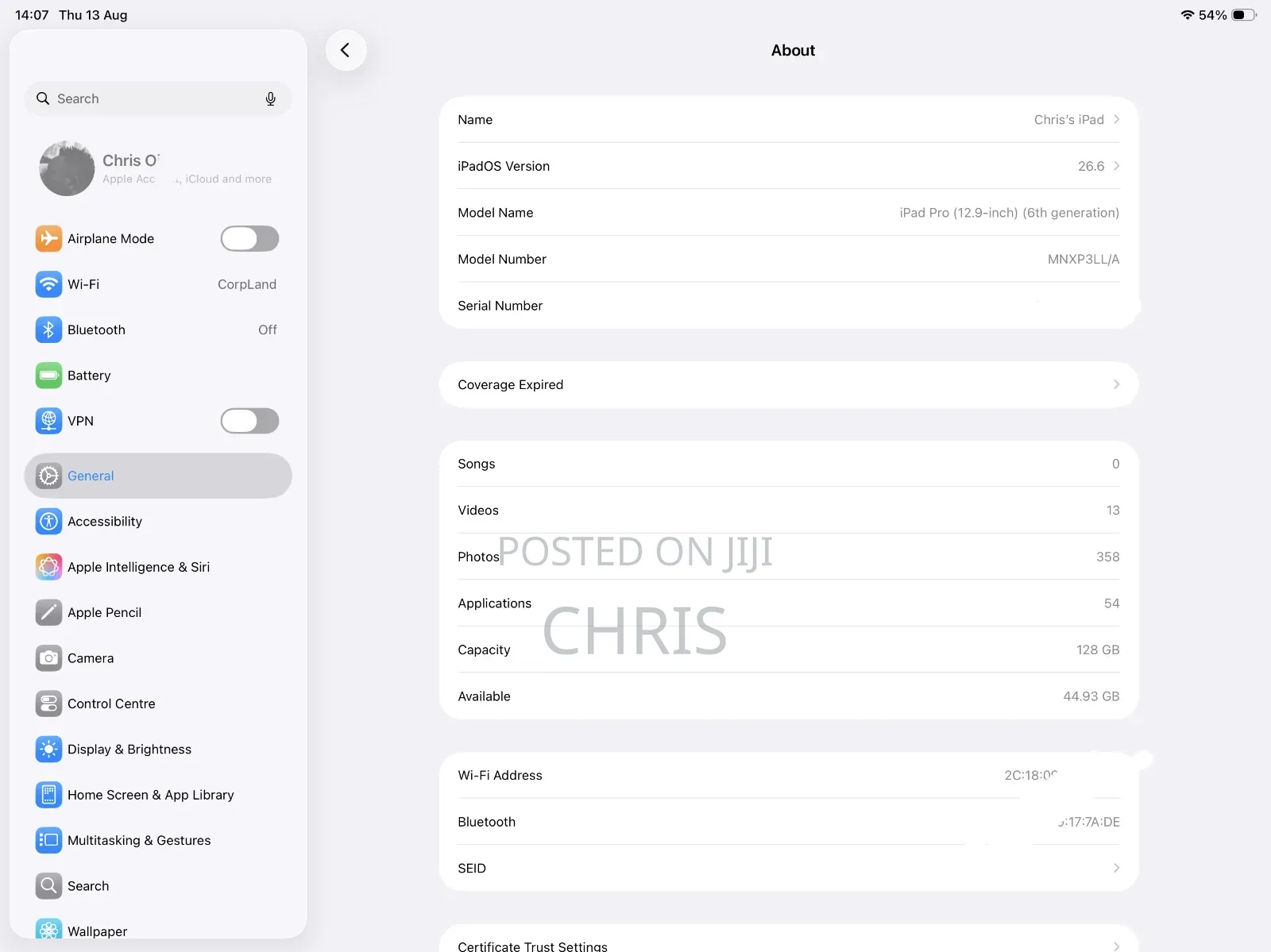1271x952 pixels.
Task: Turn on the VPN switch
Action: (x=249, y=421)
